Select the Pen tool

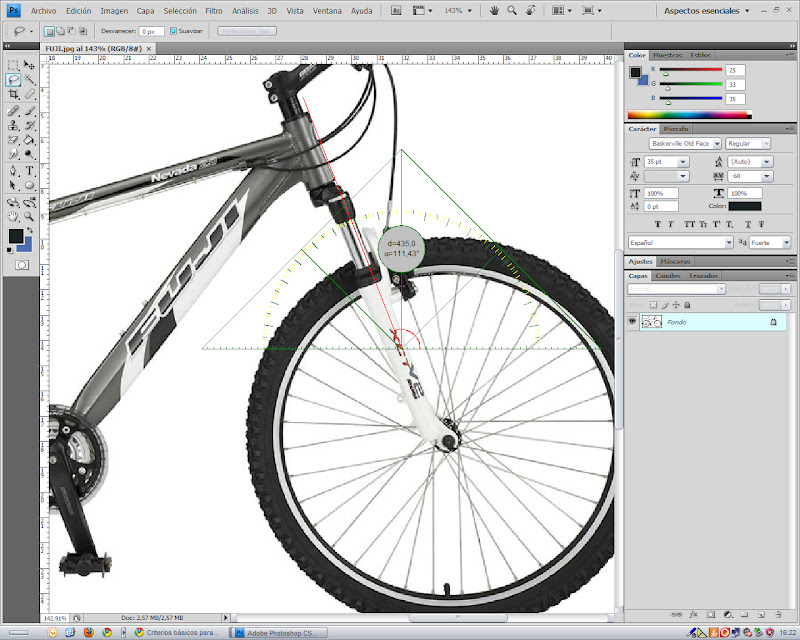click(13, 170)
